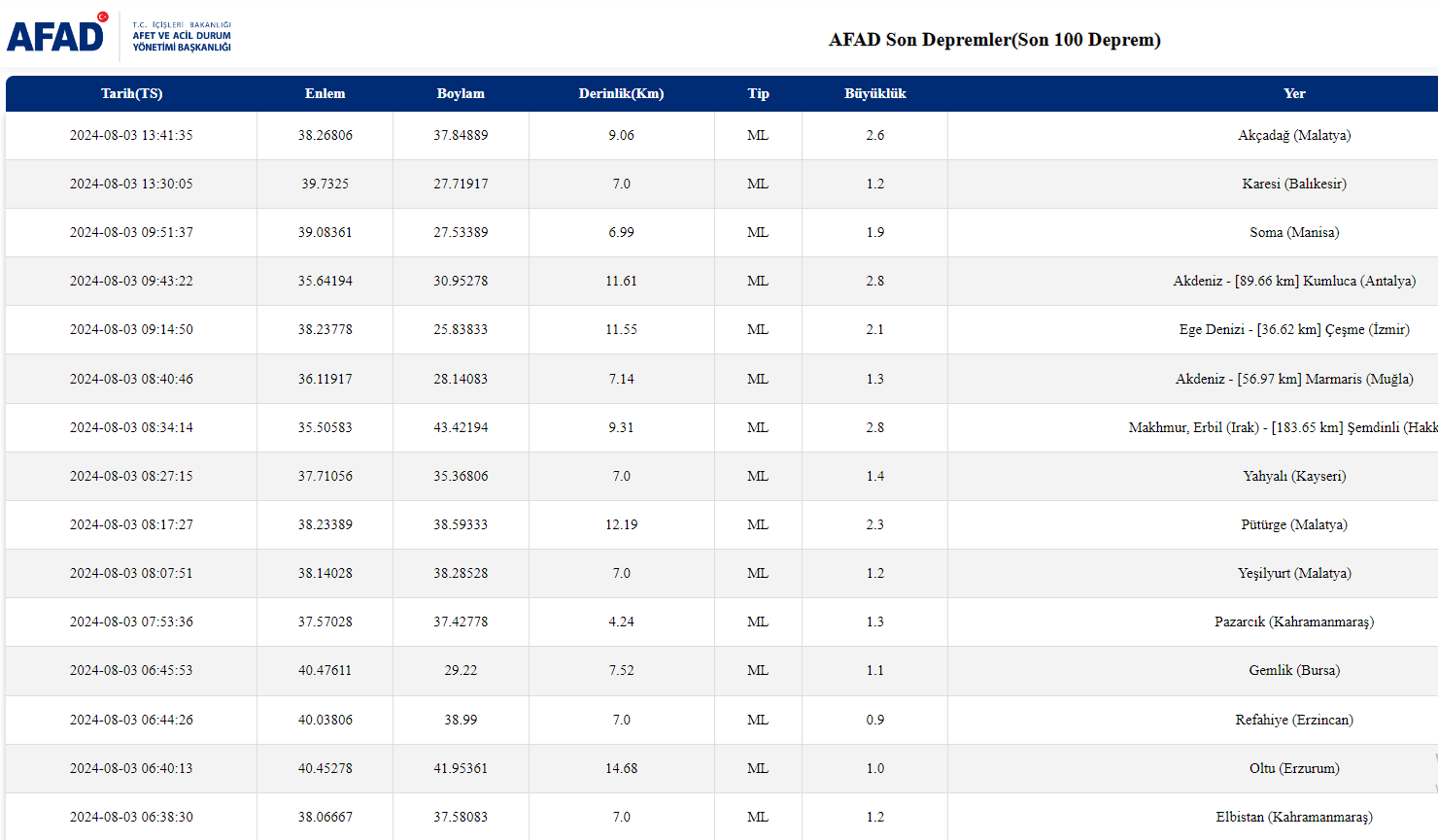
Task: Click magnitude 1.9 in Soma row
Action: [x=874, y=232]
